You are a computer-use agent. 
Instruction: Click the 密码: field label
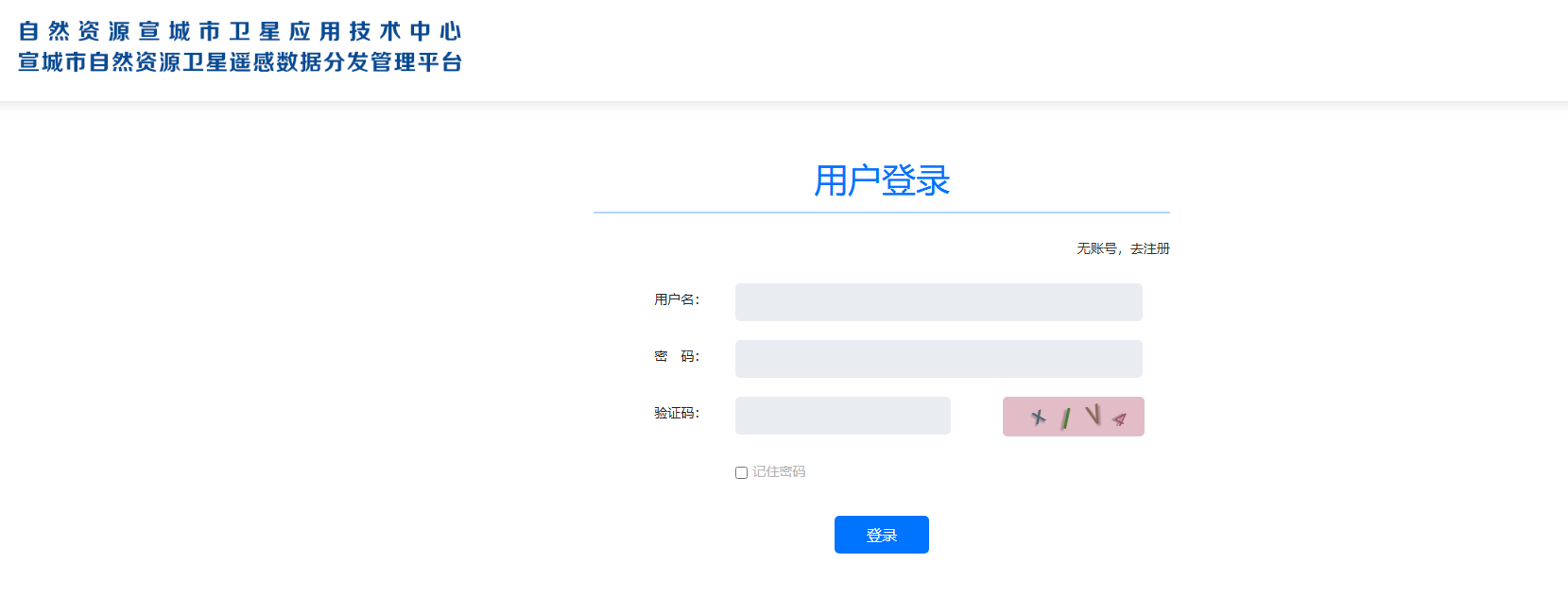pyautogui.click(x=677, y=356)
